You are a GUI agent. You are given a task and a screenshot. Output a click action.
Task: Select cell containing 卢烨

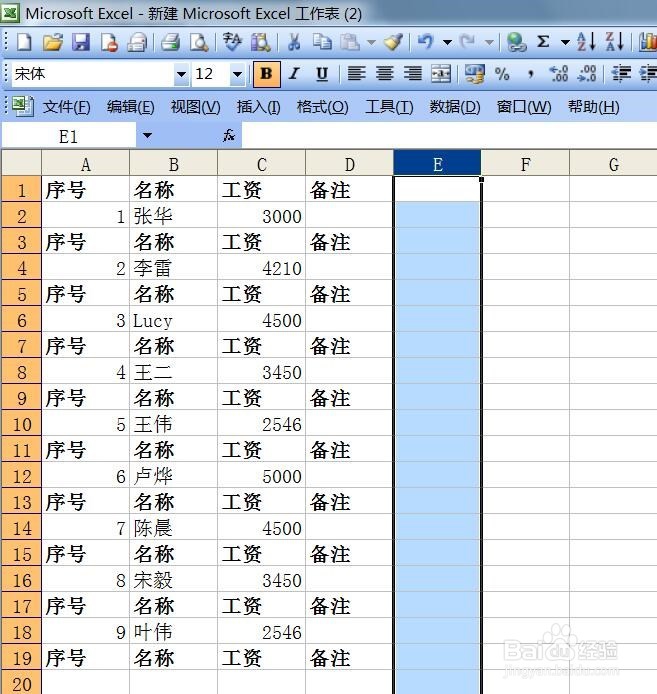174,476
